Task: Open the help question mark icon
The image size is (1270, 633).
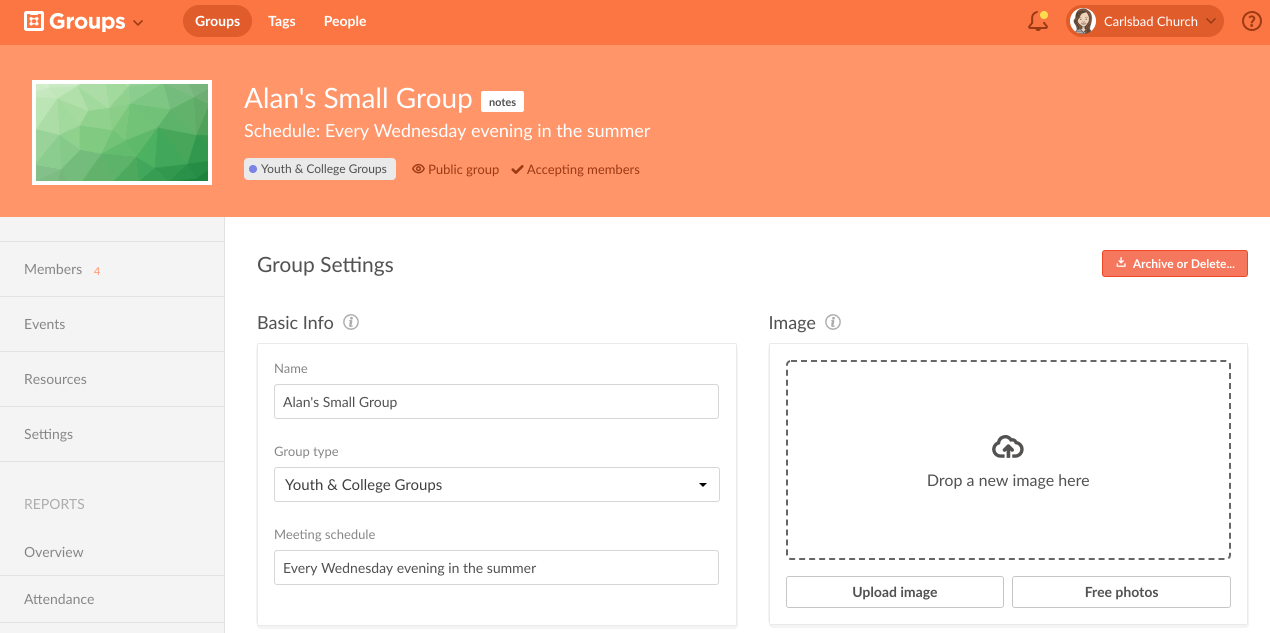Action: point(1251,21)
